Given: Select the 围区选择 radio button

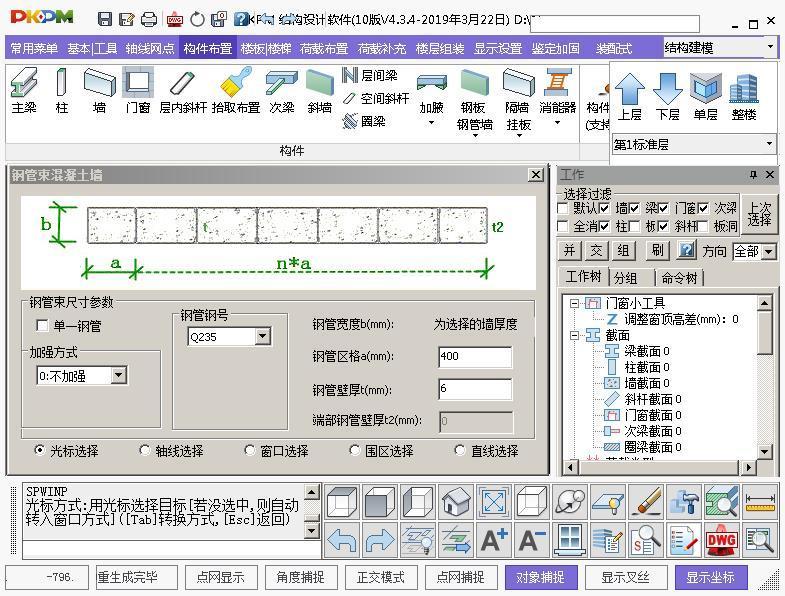Looking at the screenshot, I should click(354, 450).
